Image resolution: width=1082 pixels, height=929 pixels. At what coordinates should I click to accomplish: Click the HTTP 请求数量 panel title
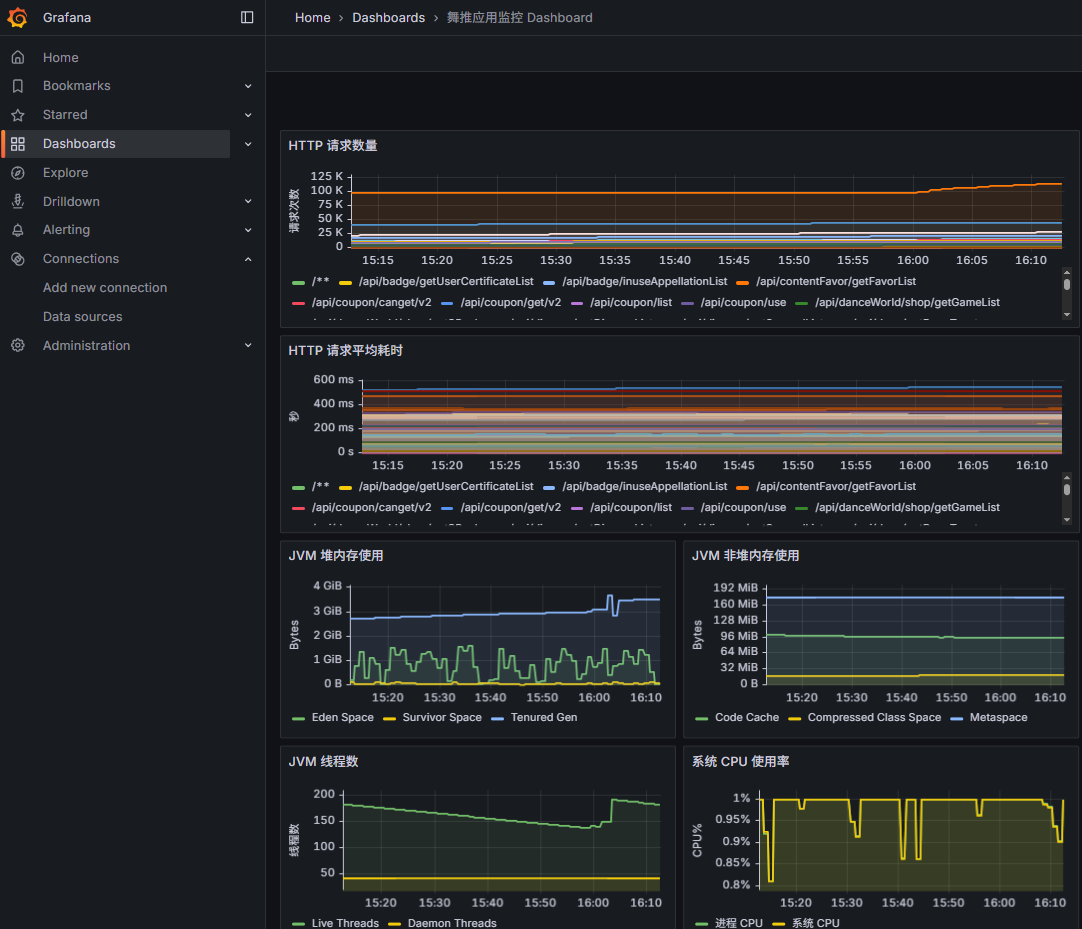333,146
